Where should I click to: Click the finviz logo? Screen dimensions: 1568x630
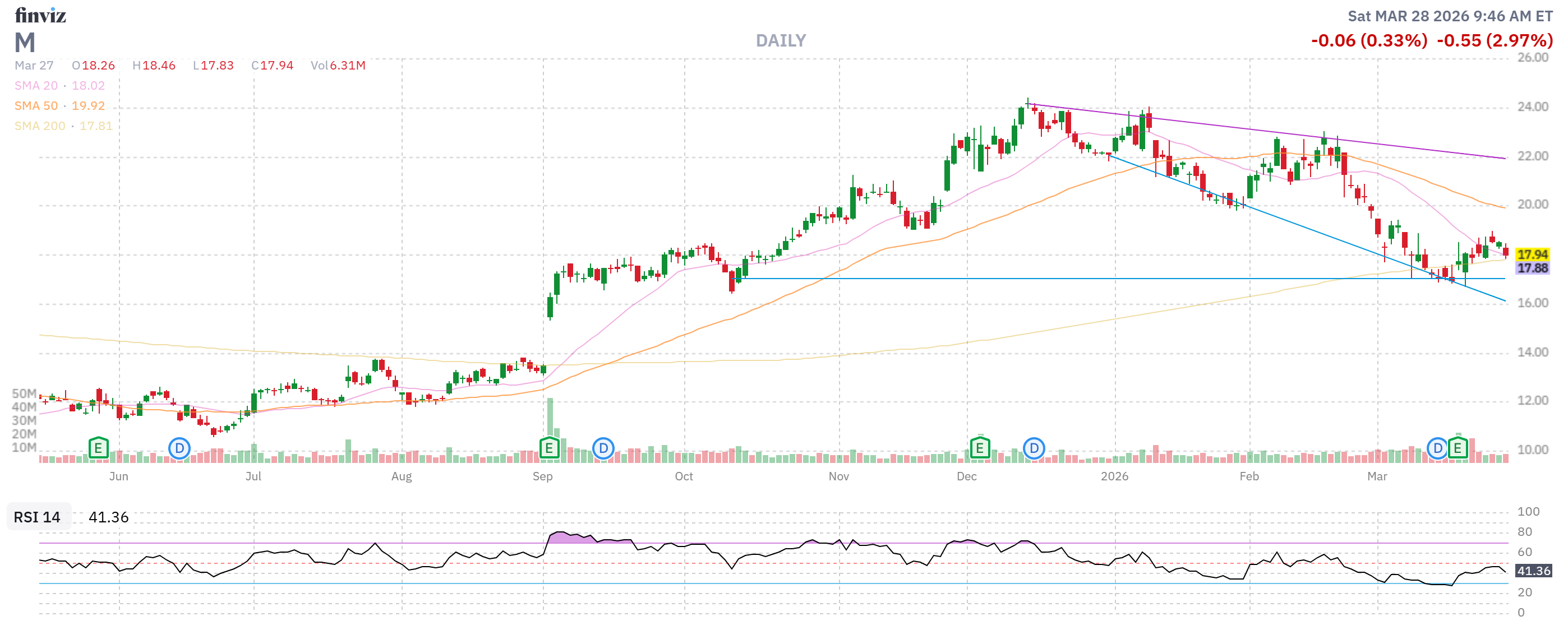click(40, 15)
